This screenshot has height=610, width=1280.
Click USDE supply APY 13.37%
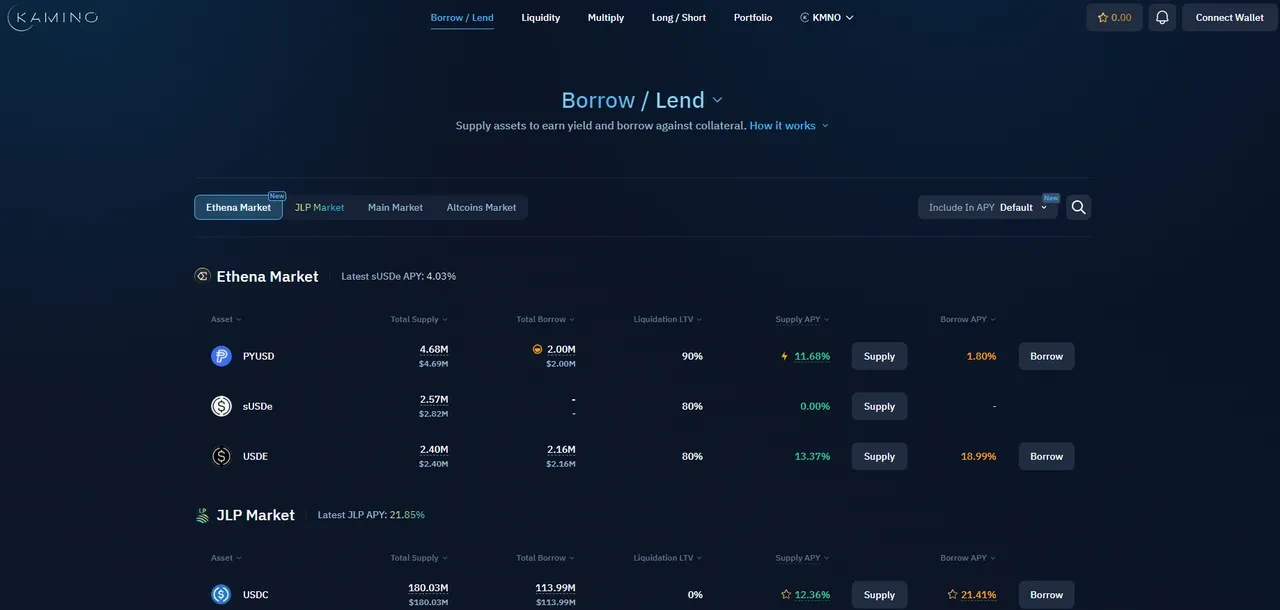click(812, 456)
